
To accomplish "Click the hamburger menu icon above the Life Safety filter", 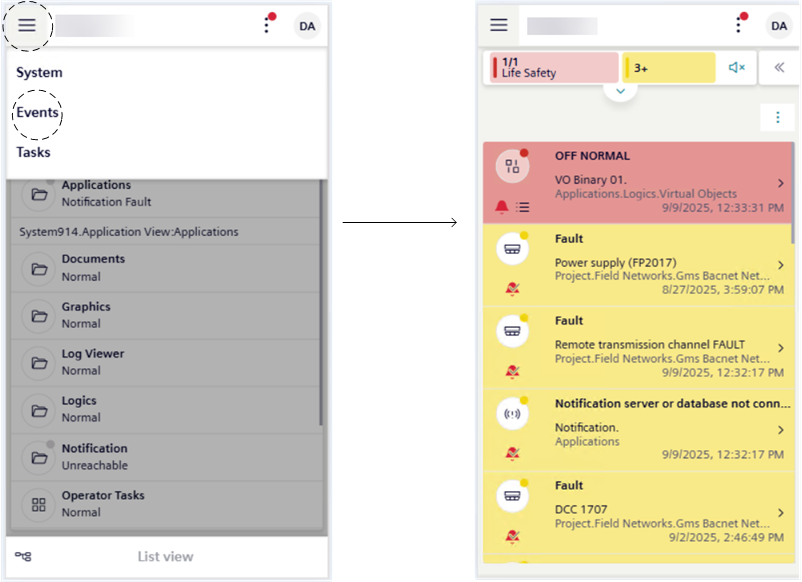I will [498, 25].
